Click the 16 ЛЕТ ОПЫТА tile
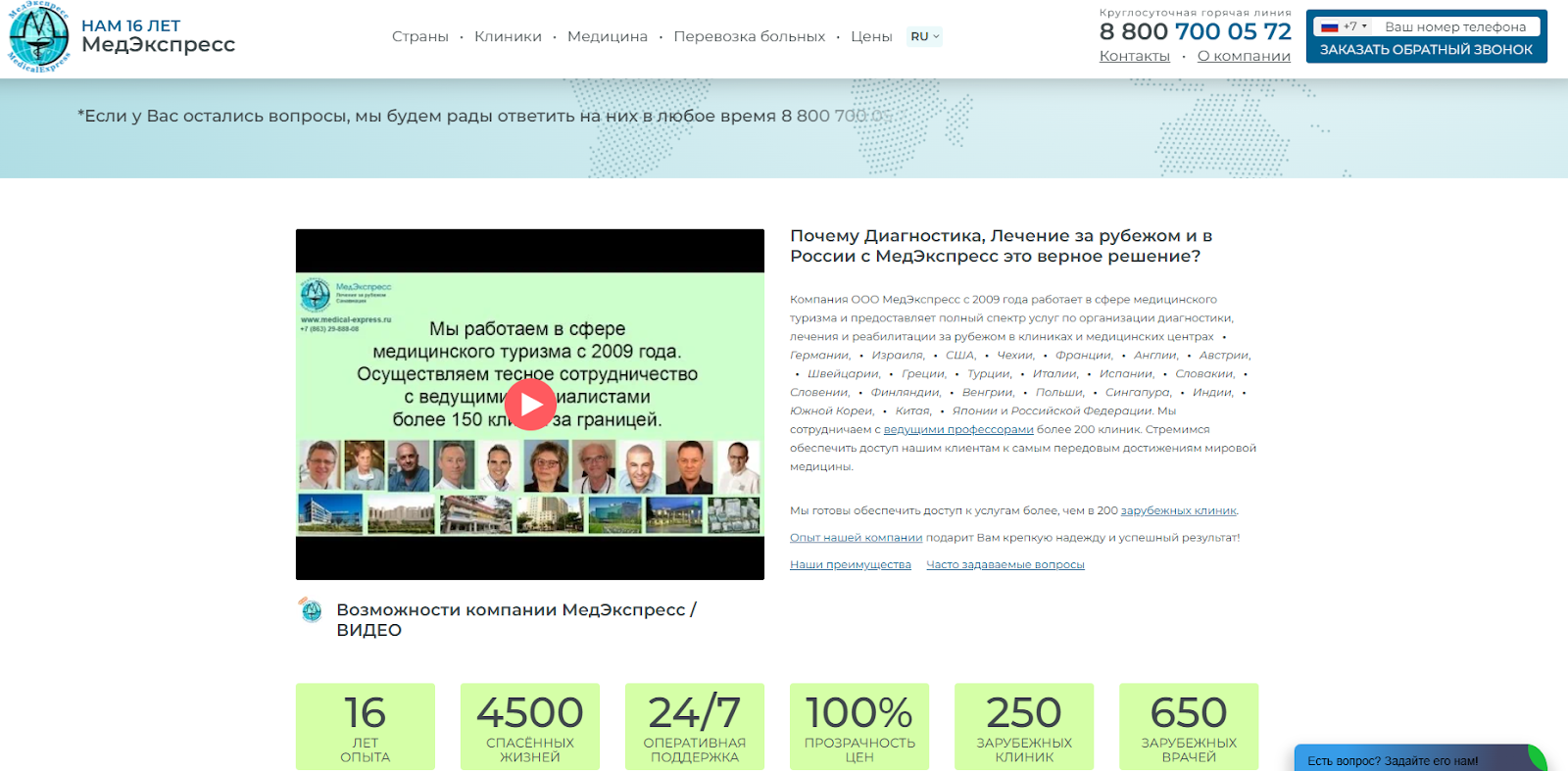Viewport: 1568px width, 771px height. click(366, 726)
